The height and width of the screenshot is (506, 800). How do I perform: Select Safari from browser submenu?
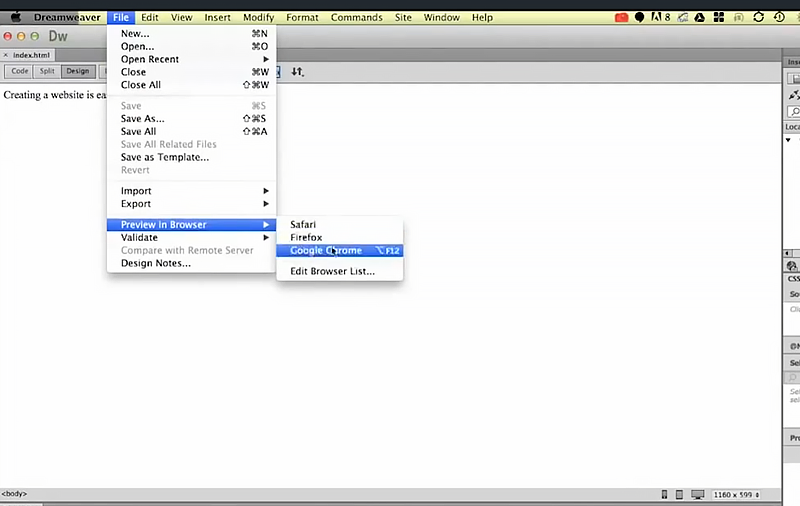pyautogui.click(x=340, y=224)
